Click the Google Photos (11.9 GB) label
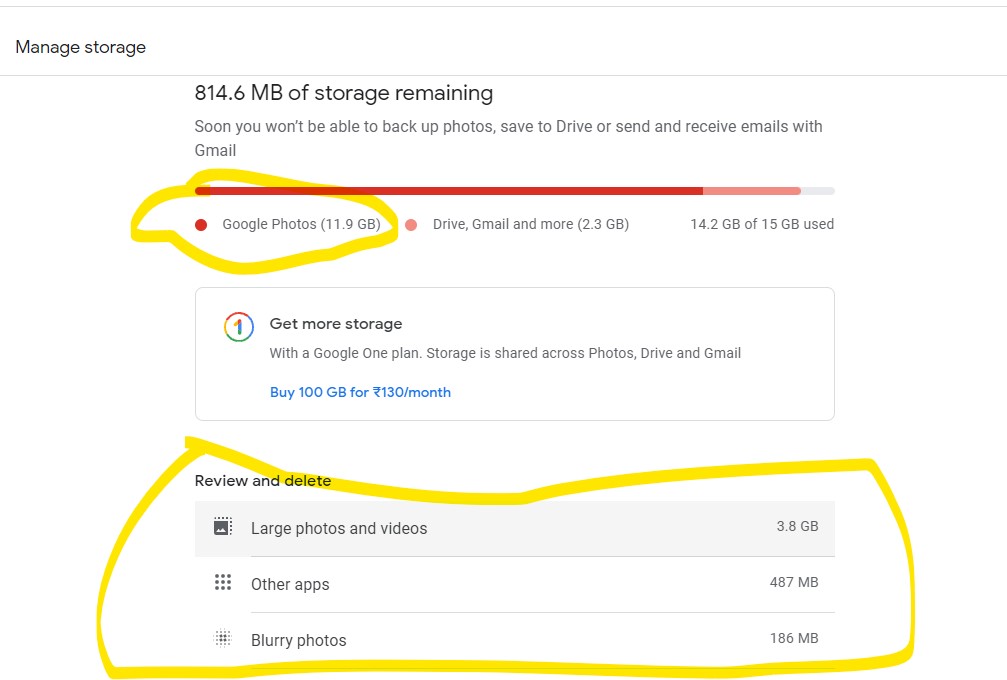The height and width of the screenshot is (680, 1007). coord(301,224)
